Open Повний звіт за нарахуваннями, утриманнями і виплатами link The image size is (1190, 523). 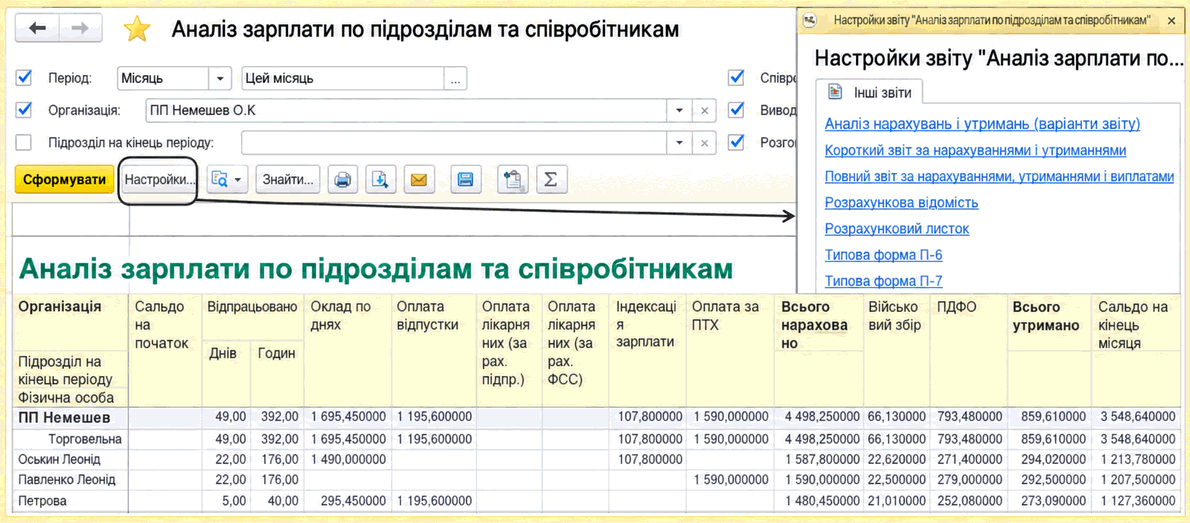coord(1000,176)
